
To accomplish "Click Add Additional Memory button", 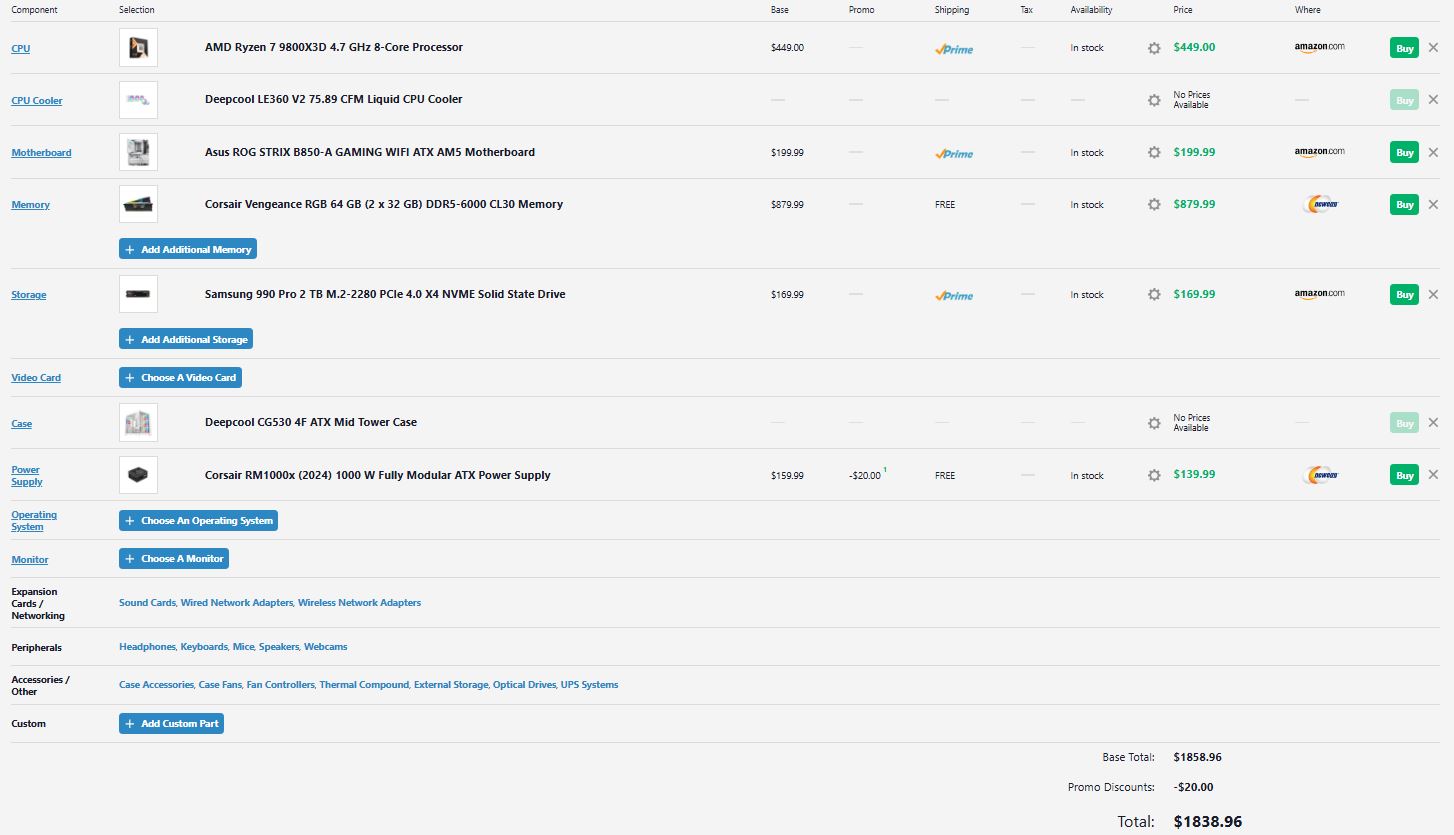I will (x=188, y=249).
